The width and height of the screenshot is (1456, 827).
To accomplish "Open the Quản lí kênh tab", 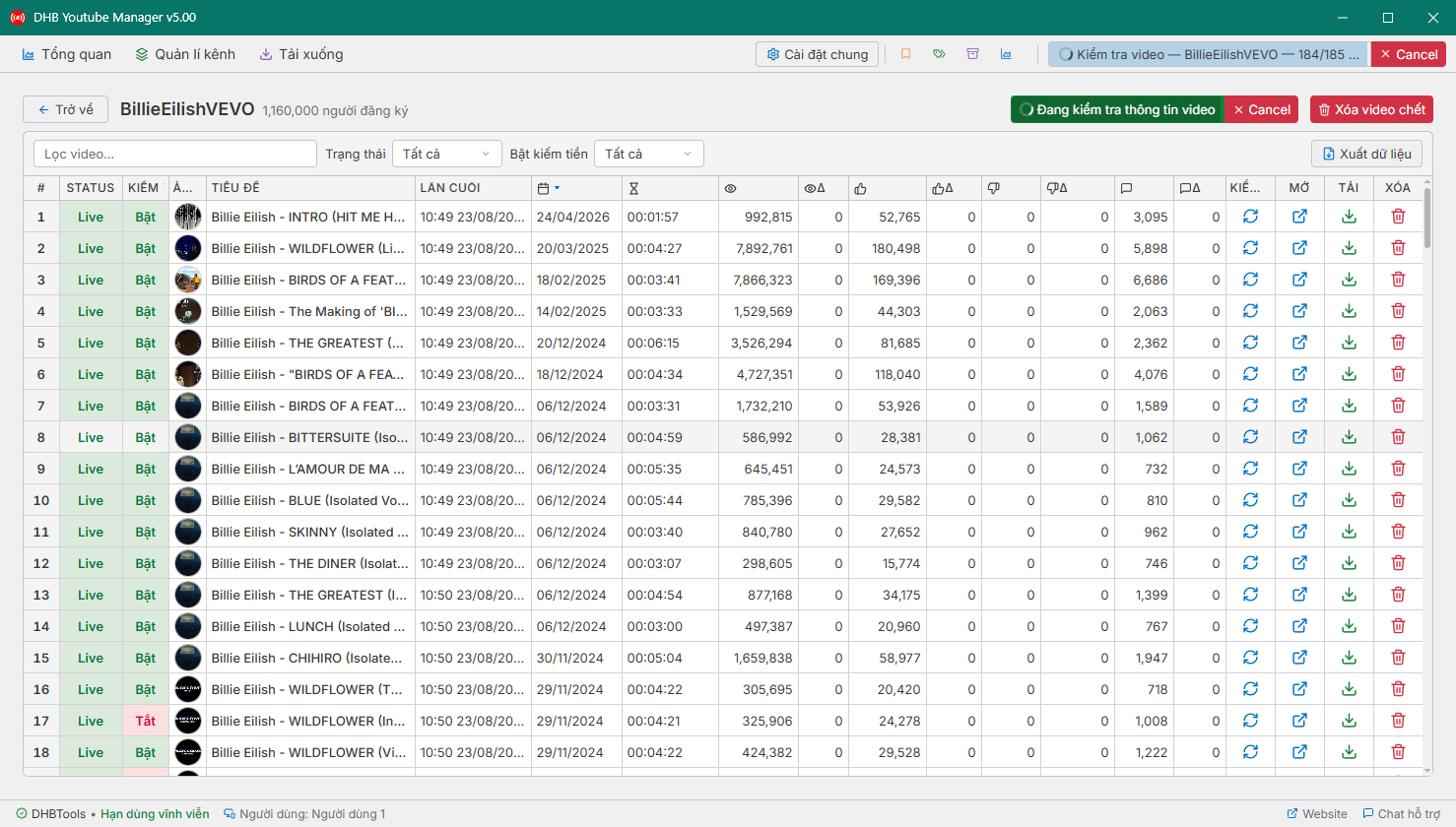I will pos(185,54).
